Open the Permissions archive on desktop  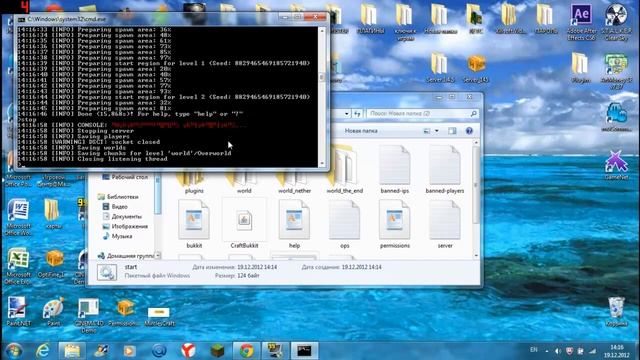tap(124, 312)
